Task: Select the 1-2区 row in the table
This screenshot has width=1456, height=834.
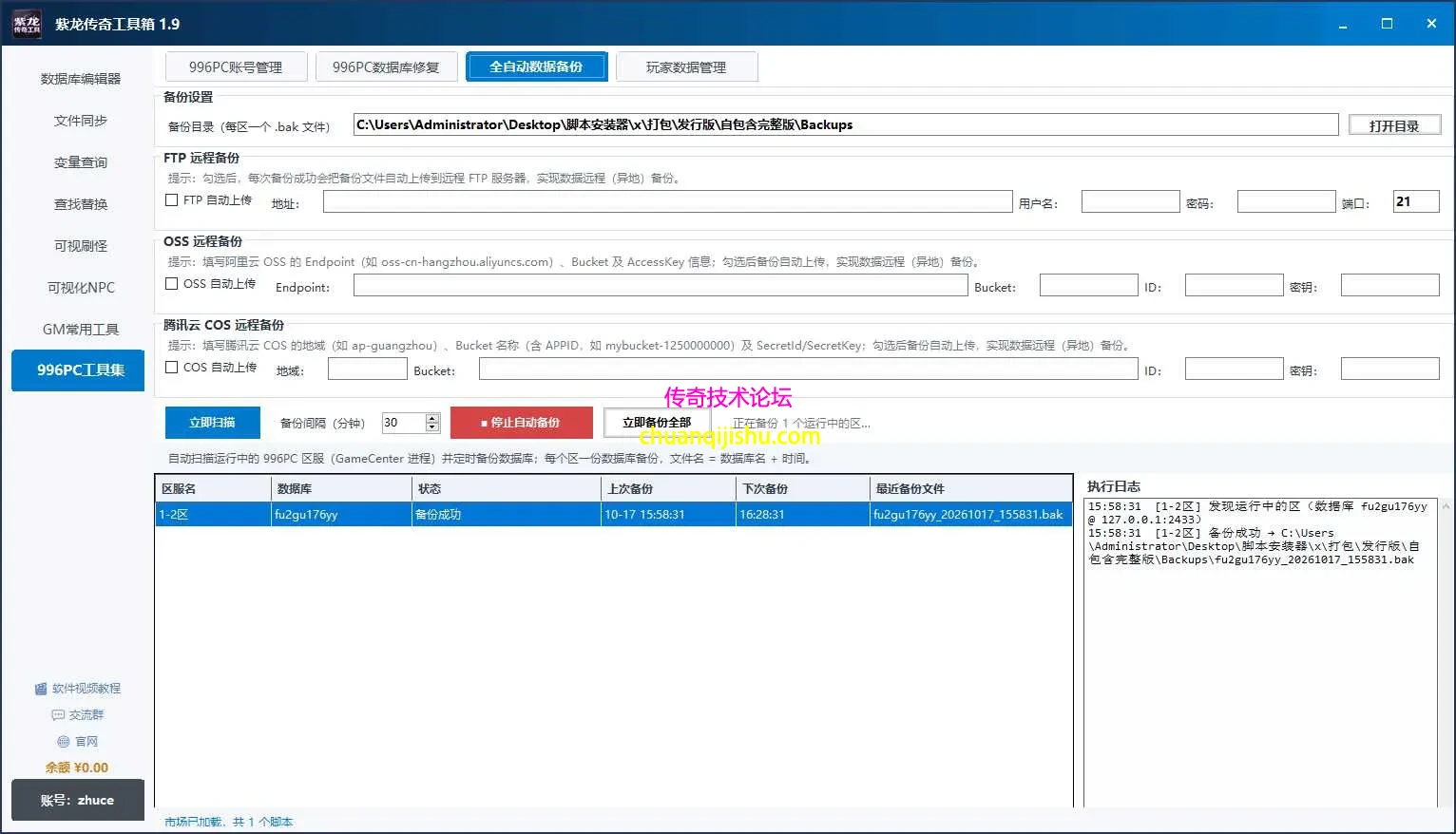Action: 614,514
